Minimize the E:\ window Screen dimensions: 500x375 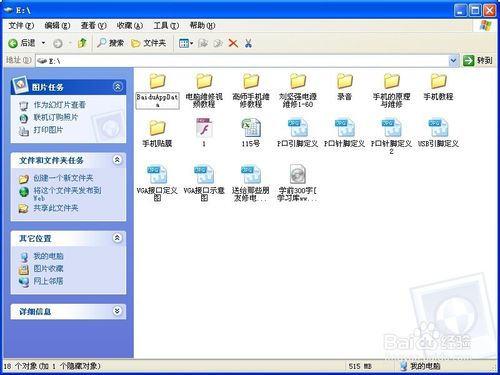coord(460,10)
